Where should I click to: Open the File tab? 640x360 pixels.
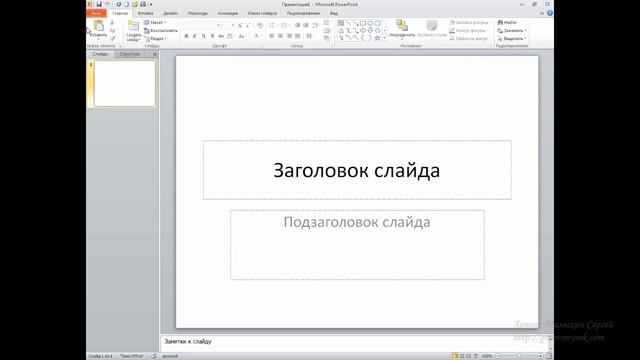point(96,13)
